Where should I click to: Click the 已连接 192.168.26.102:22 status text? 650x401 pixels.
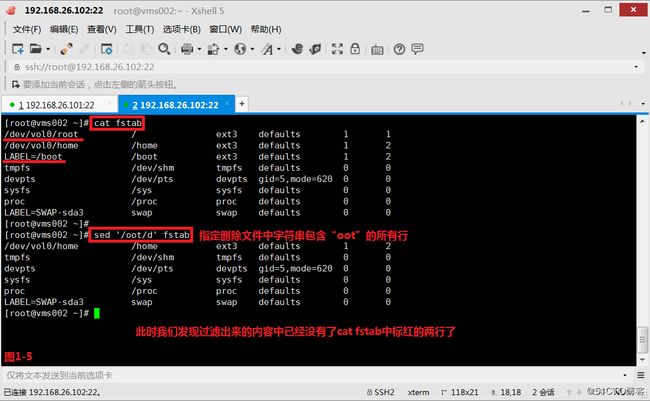(x=52, y=392)
